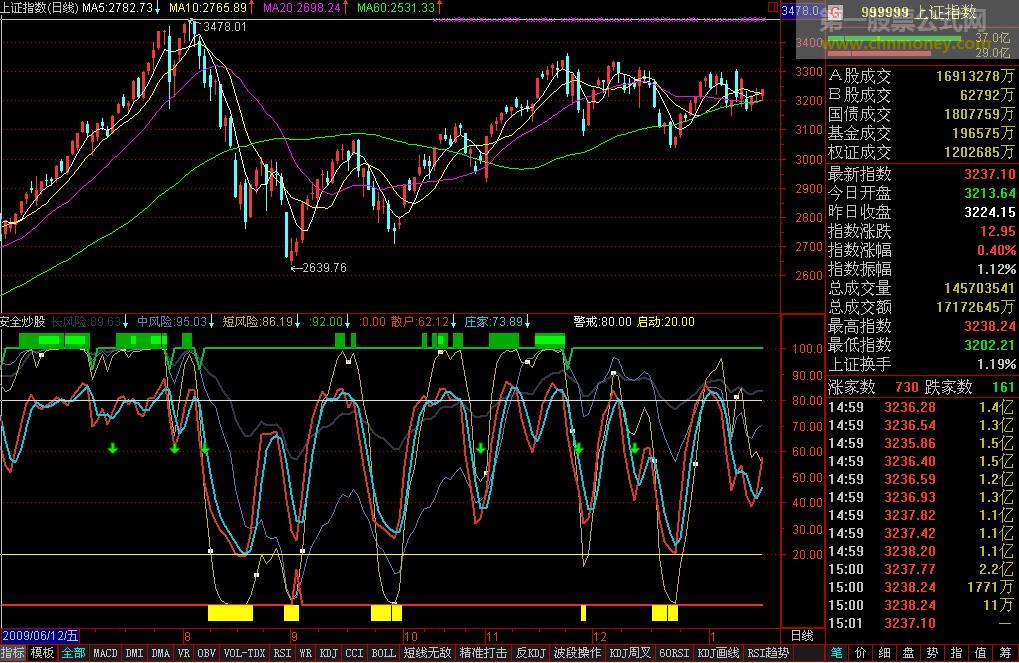Image resolution: width=1019 pixels, height=663 pixels.
Task: Select the VOL-TDX indicator tab
Action: pos(244,653)
